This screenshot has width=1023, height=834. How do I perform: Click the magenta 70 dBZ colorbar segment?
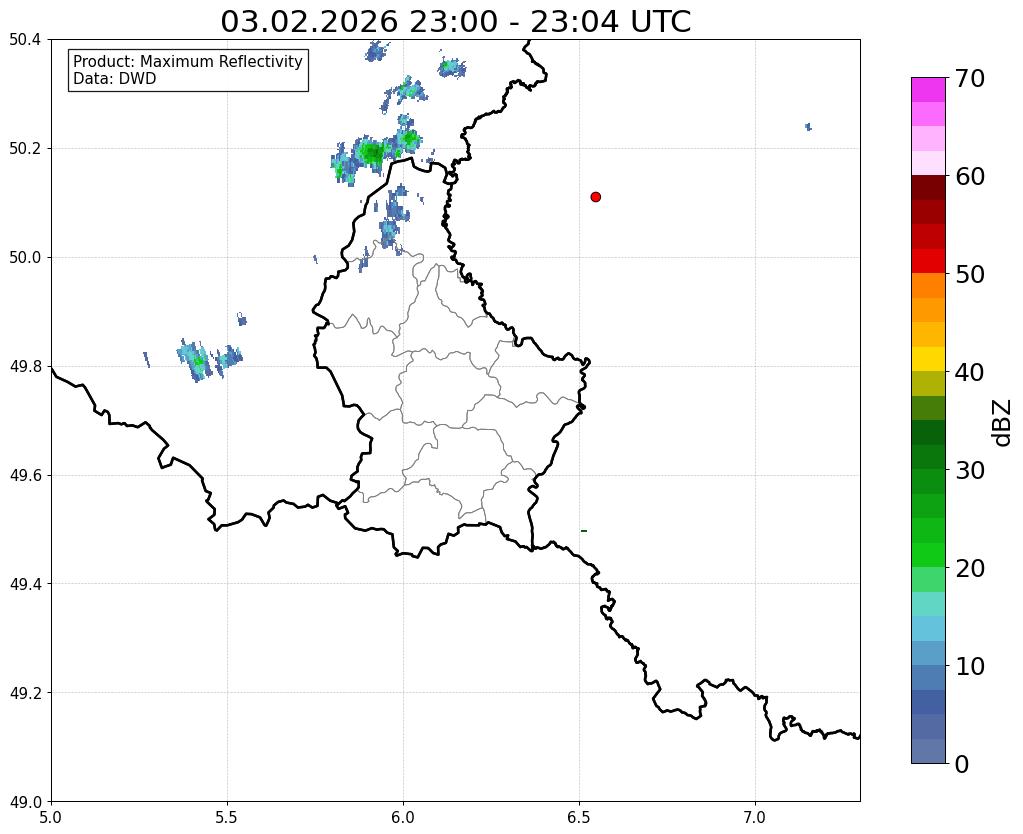tap(928, 89)
